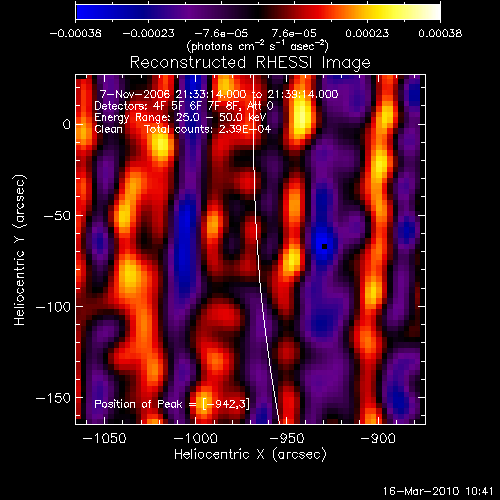Click the color bar value '-0.00023'

(148, 33)
